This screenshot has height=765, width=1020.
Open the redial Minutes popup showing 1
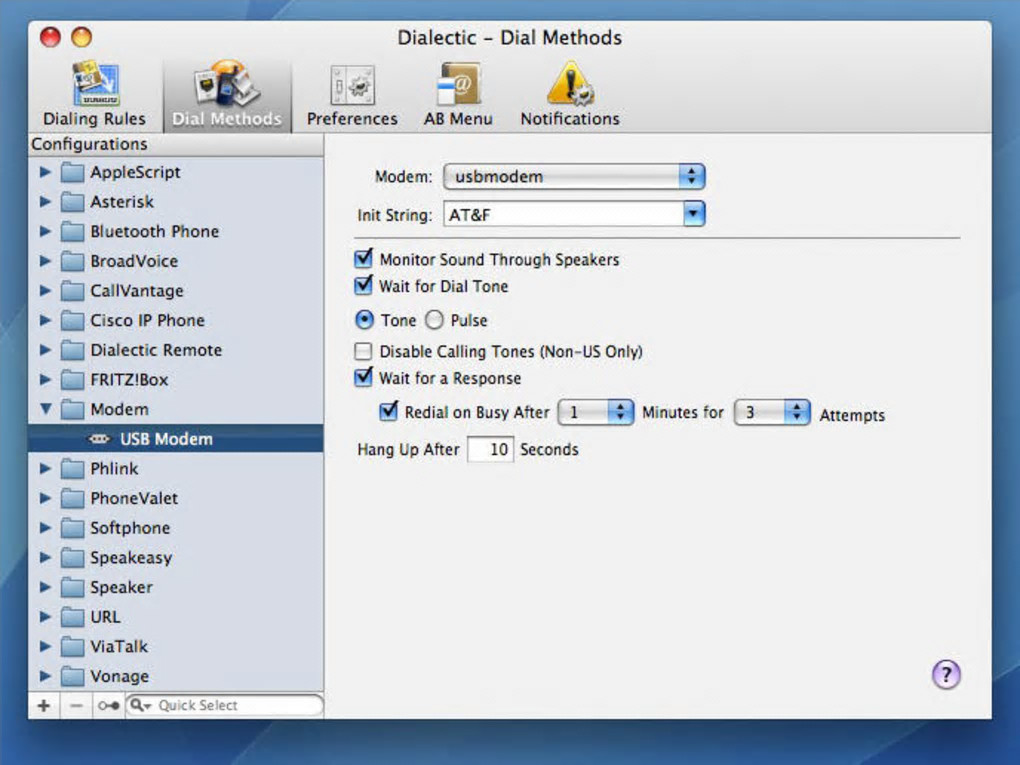pyautogui.click(x=596, y=412)
